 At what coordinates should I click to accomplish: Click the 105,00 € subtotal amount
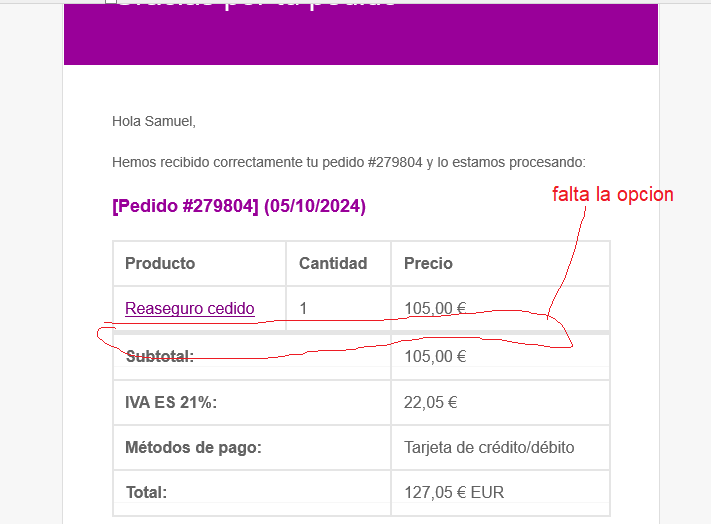click(435, 356)
